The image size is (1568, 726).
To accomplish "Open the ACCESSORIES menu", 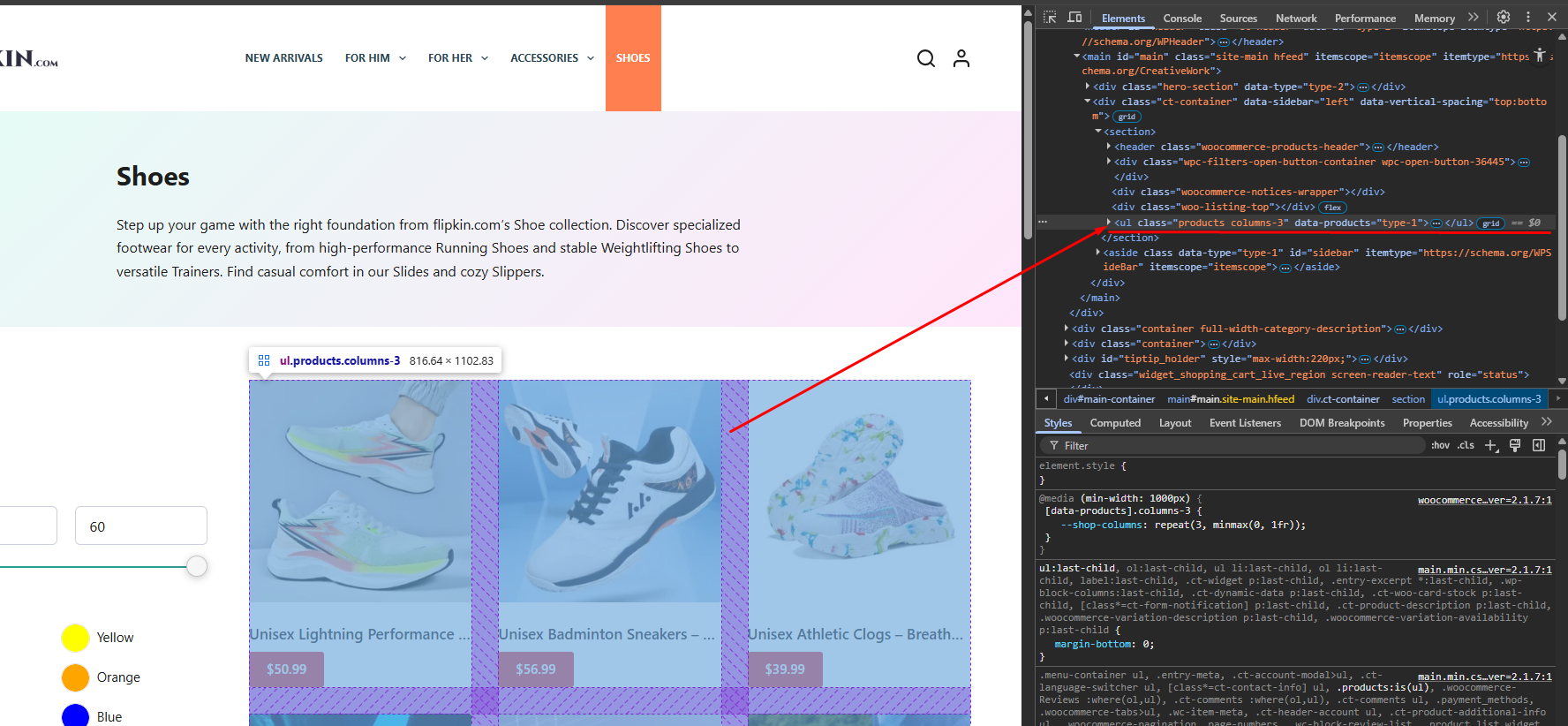I will tap(553, 58).
